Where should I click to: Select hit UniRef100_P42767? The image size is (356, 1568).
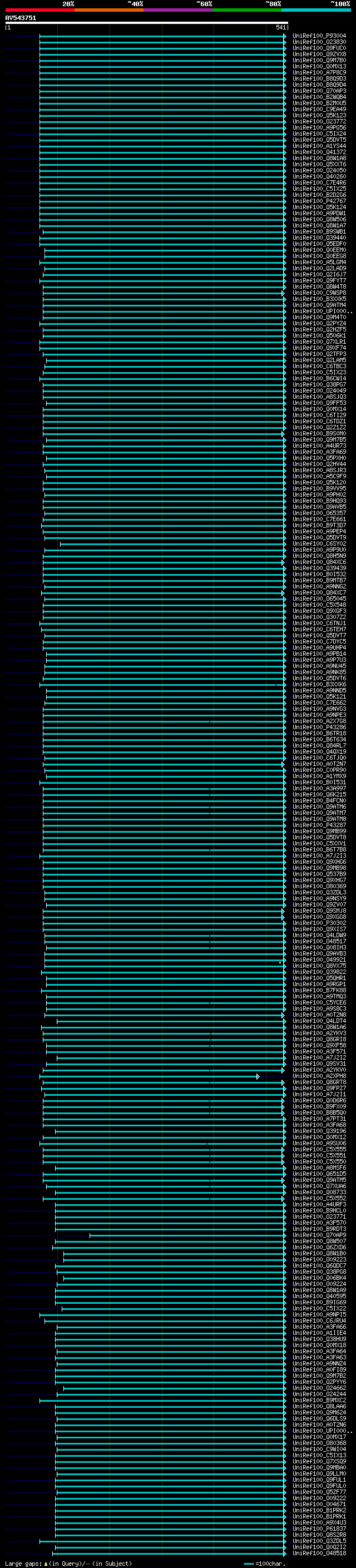[319, 201]
